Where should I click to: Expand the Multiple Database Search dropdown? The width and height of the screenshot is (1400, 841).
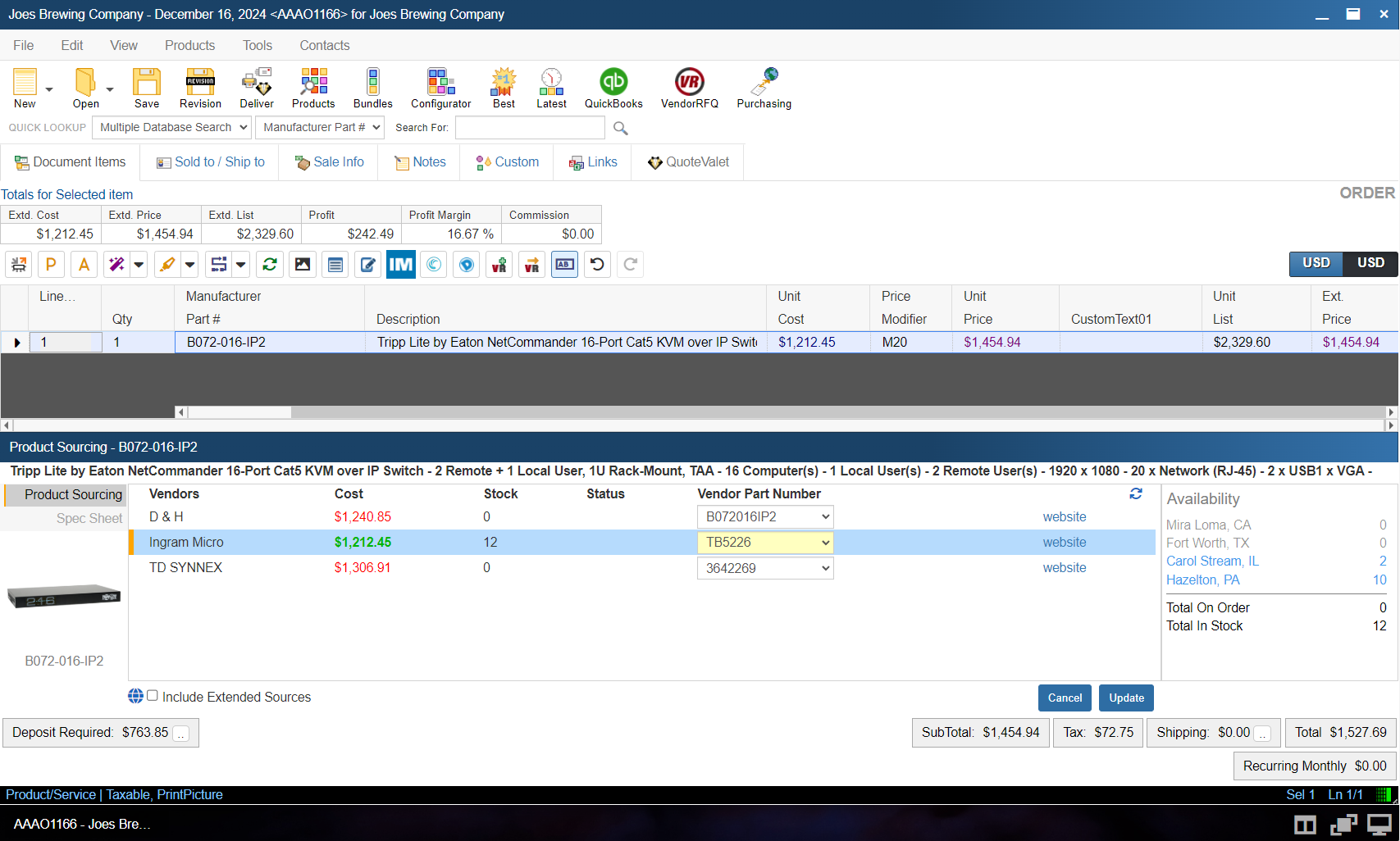[x=171, y=127]
